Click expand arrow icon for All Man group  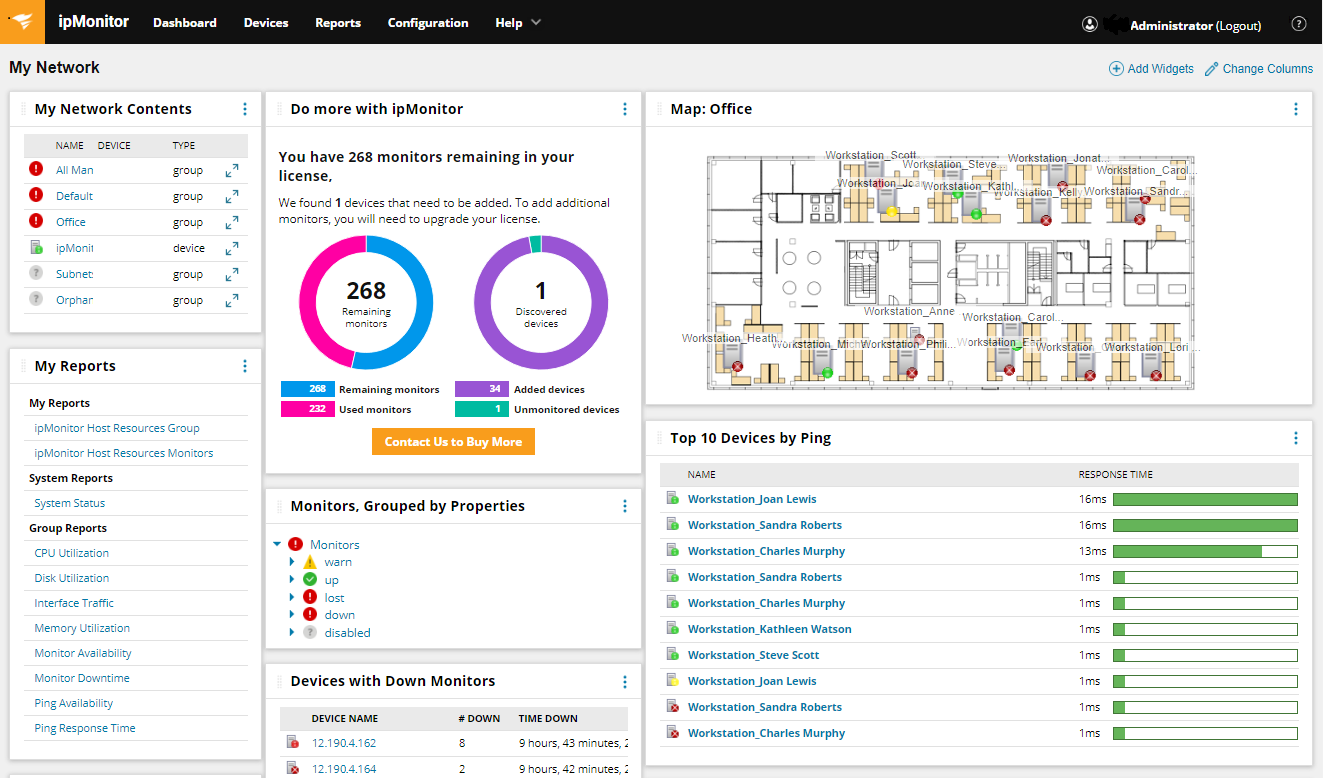coord(232,171)
